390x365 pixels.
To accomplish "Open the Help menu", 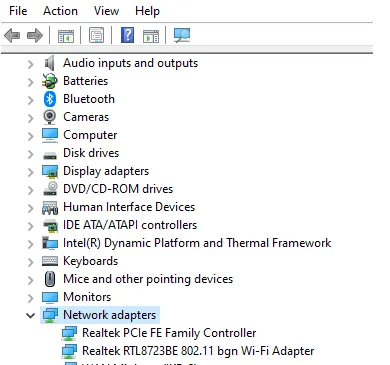I will [x=147, y=11].
